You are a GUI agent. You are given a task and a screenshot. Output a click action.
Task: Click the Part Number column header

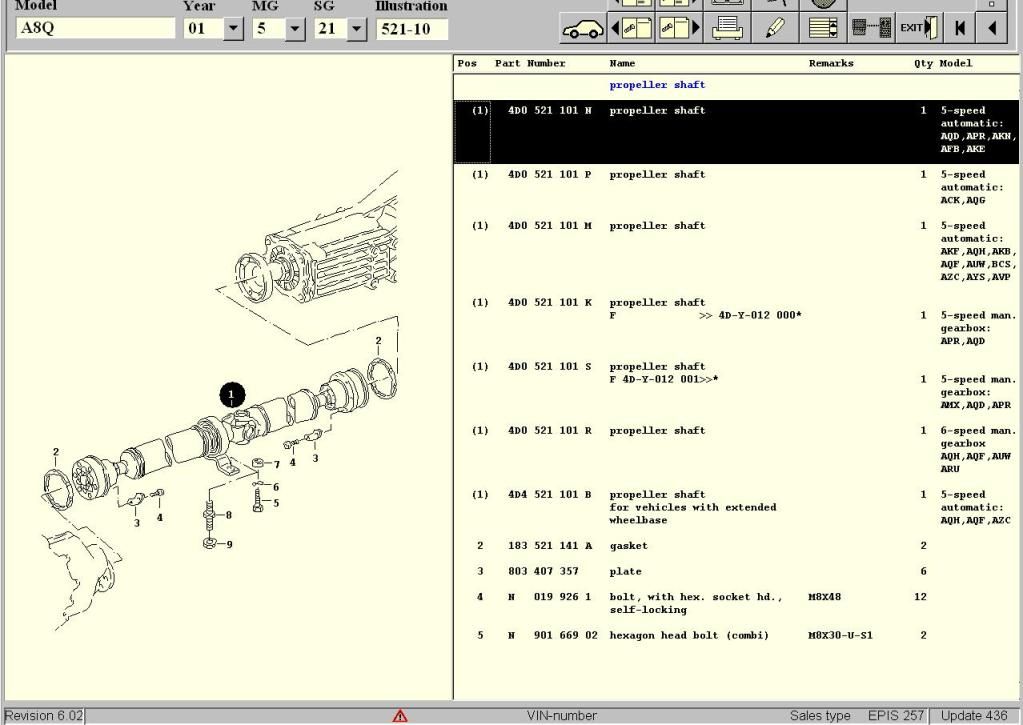(530, 63)
